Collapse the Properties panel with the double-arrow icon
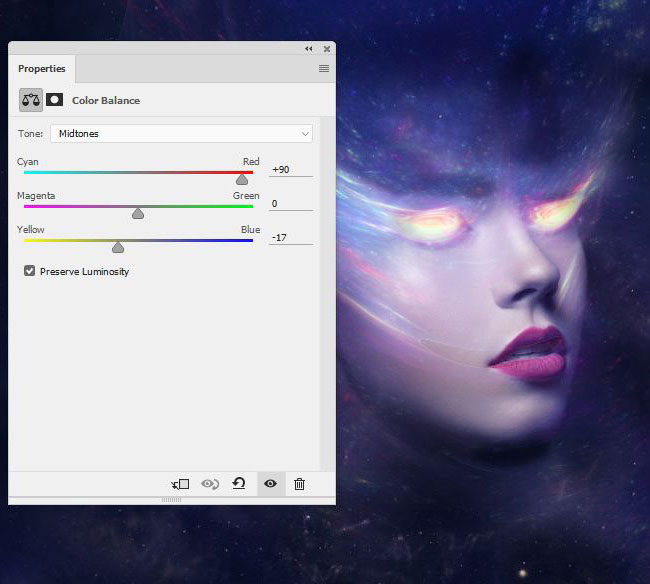The image size is (650, 584). [x=308, y=49]
